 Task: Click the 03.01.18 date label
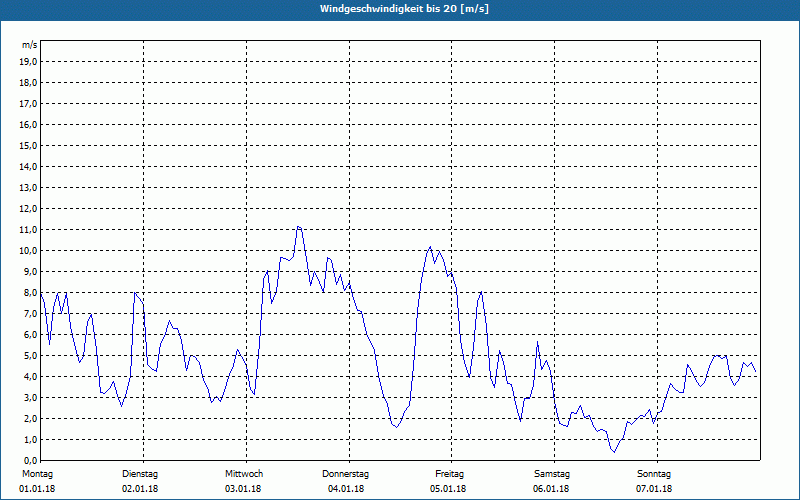pos(243,489)
